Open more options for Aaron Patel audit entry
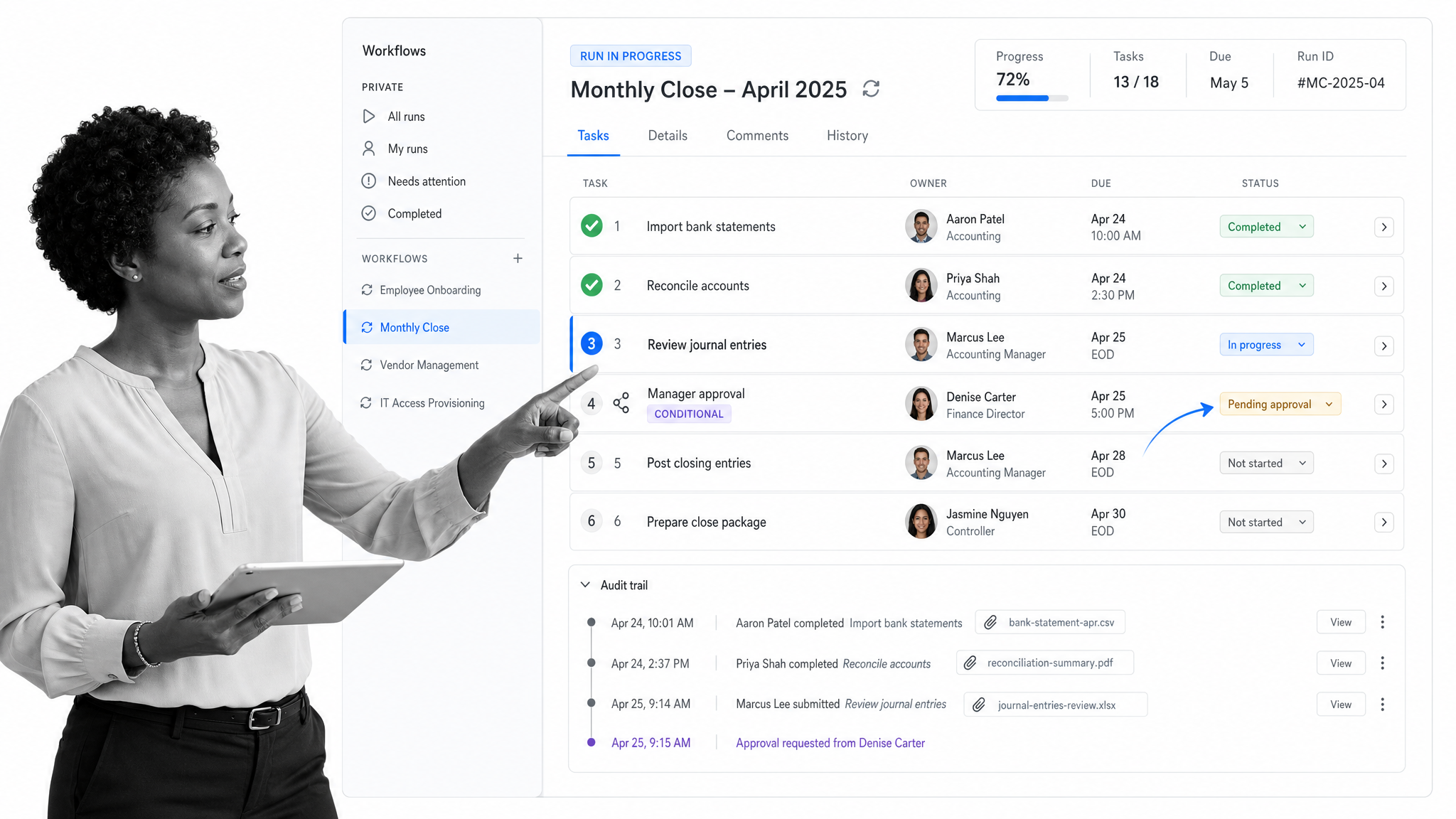 pos(1382,622)
